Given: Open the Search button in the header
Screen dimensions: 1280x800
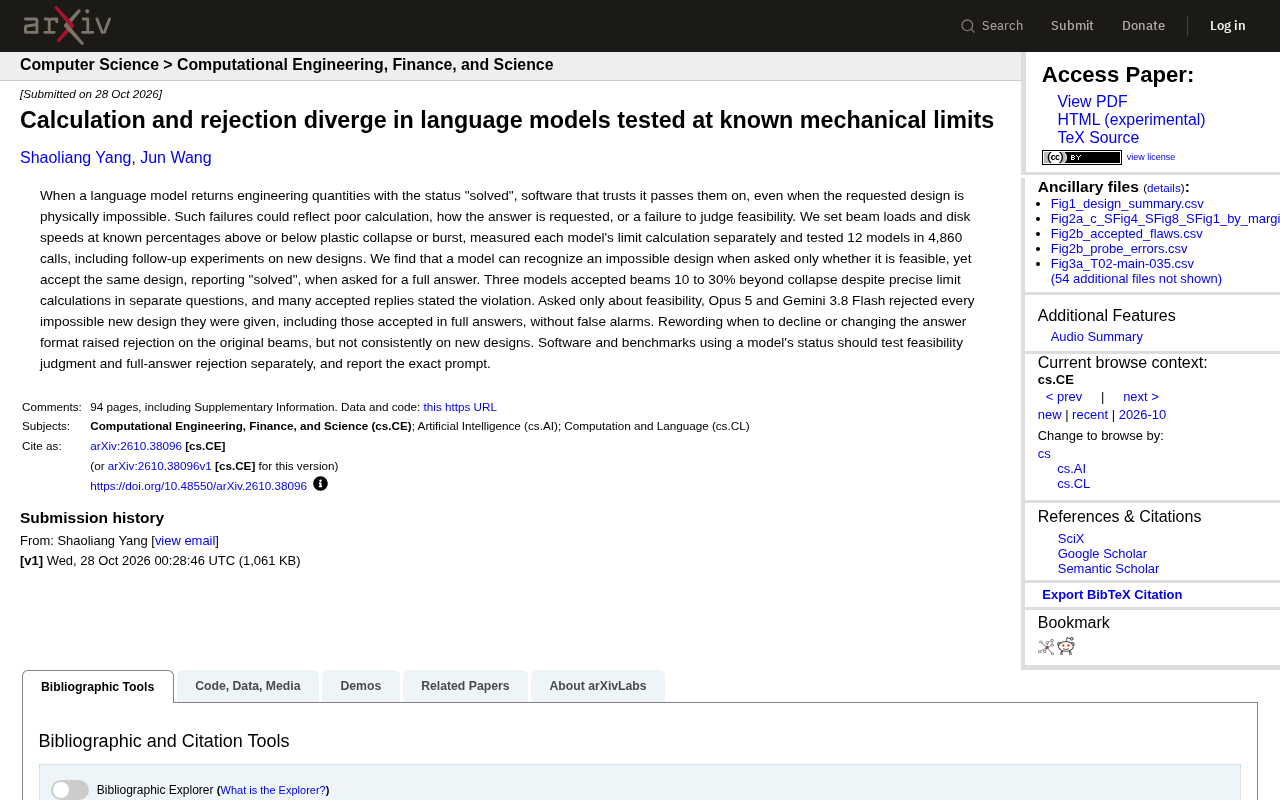Looking at the screenshot, I should point(992,26).
